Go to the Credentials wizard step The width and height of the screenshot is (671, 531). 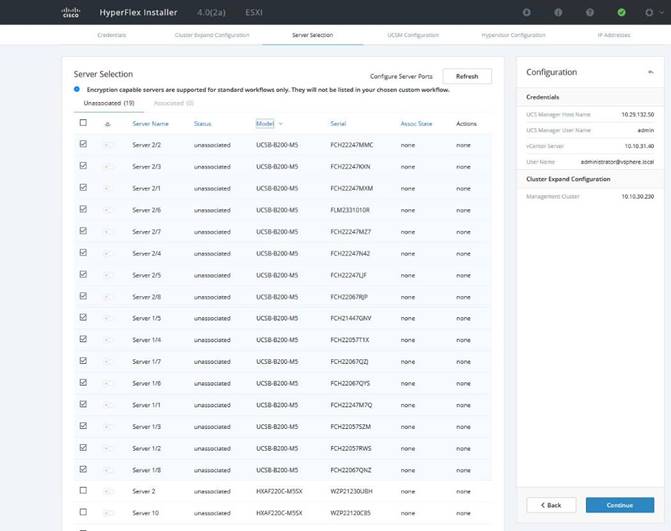pyautogui.click(x=112, y=35)
